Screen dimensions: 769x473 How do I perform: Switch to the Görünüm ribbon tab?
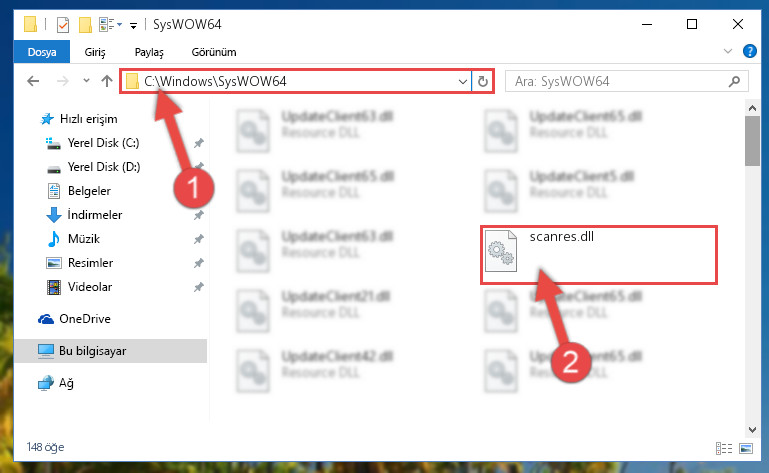point(214,52)
